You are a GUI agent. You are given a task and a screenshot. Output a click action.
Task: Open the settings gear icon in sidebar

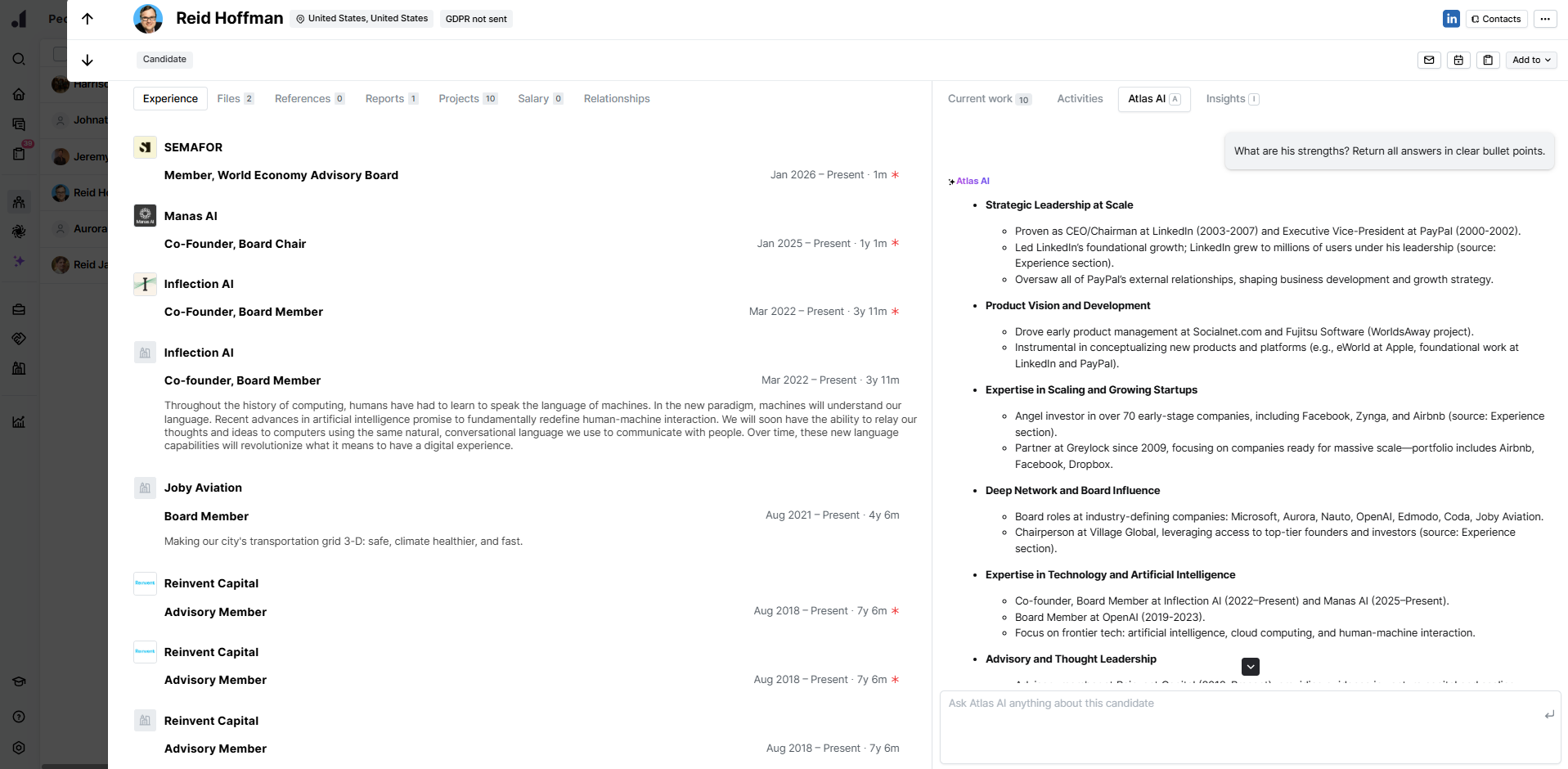pos(19,748)
